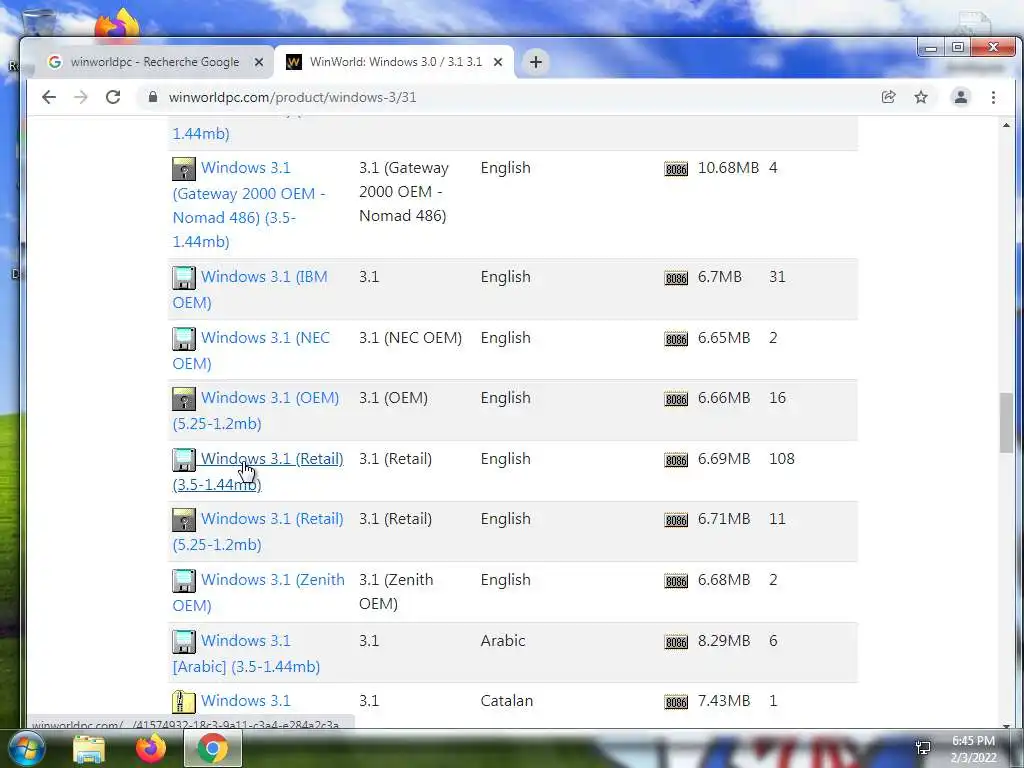
Task: Open the Catalan row's Windows 3.1 link
Action: point(246,701)
